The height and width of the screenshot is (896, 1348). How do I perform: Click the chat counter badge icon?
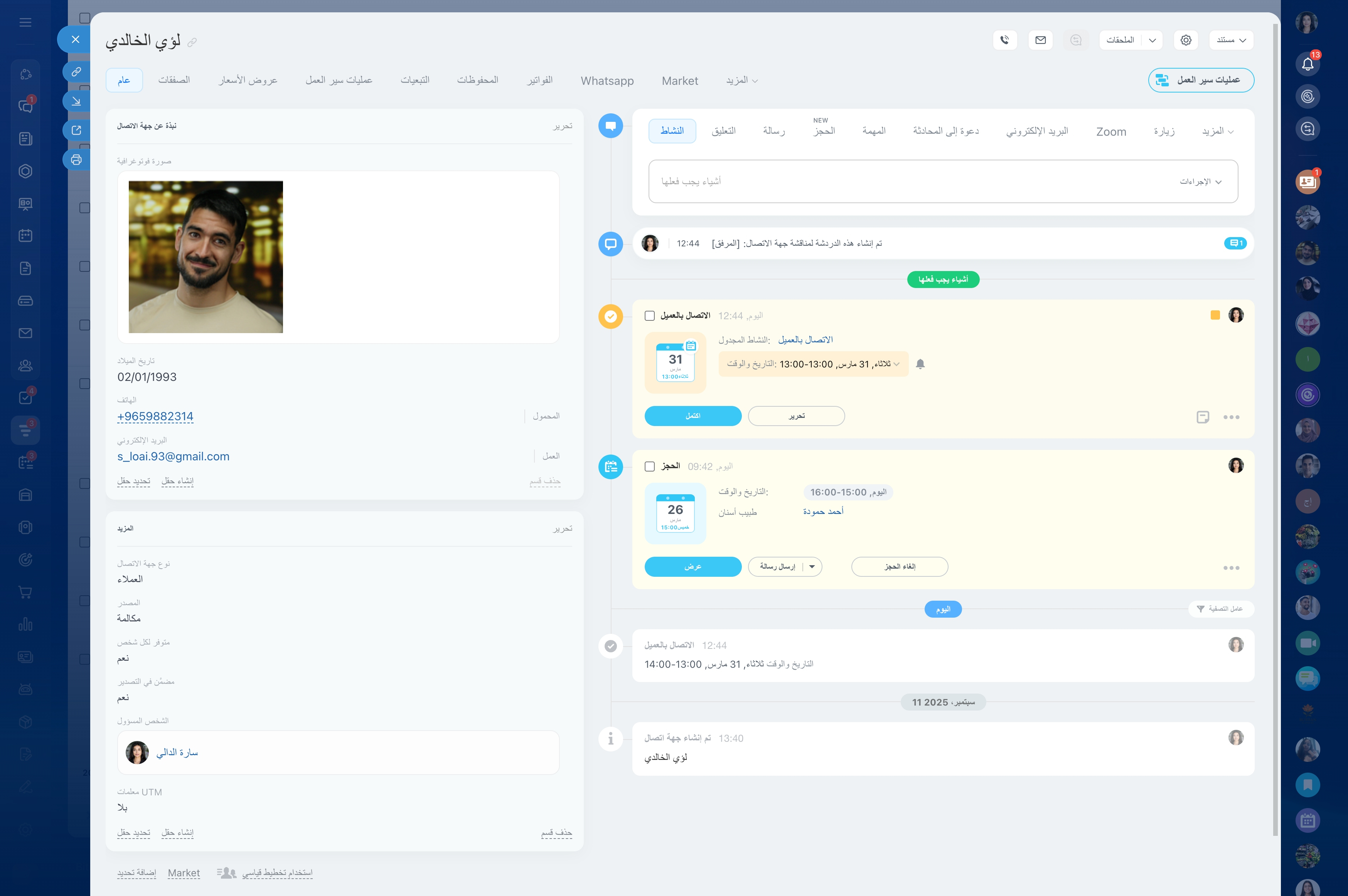click(x=1235, y=243)
